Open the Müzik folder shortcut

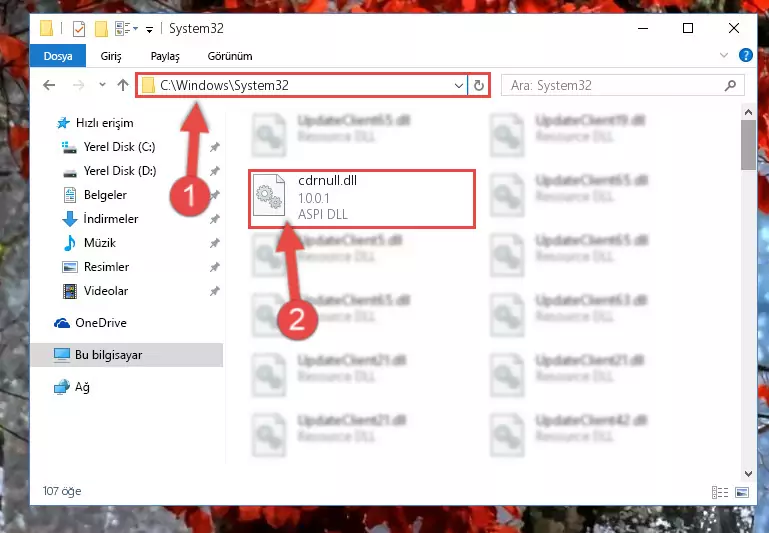coord(100,243)
